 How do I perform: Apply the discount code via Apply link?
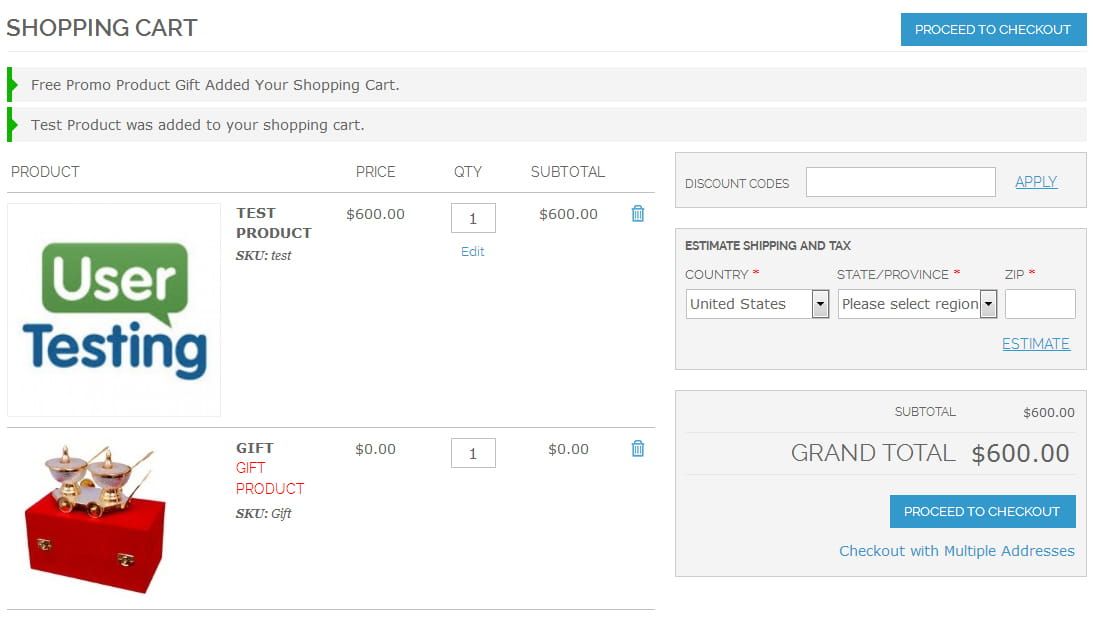tap(1036, 182)
